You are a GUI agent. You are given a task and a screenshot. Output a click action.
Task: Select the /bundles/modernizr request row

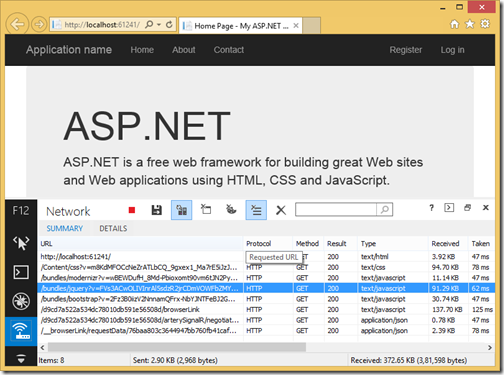266,278
